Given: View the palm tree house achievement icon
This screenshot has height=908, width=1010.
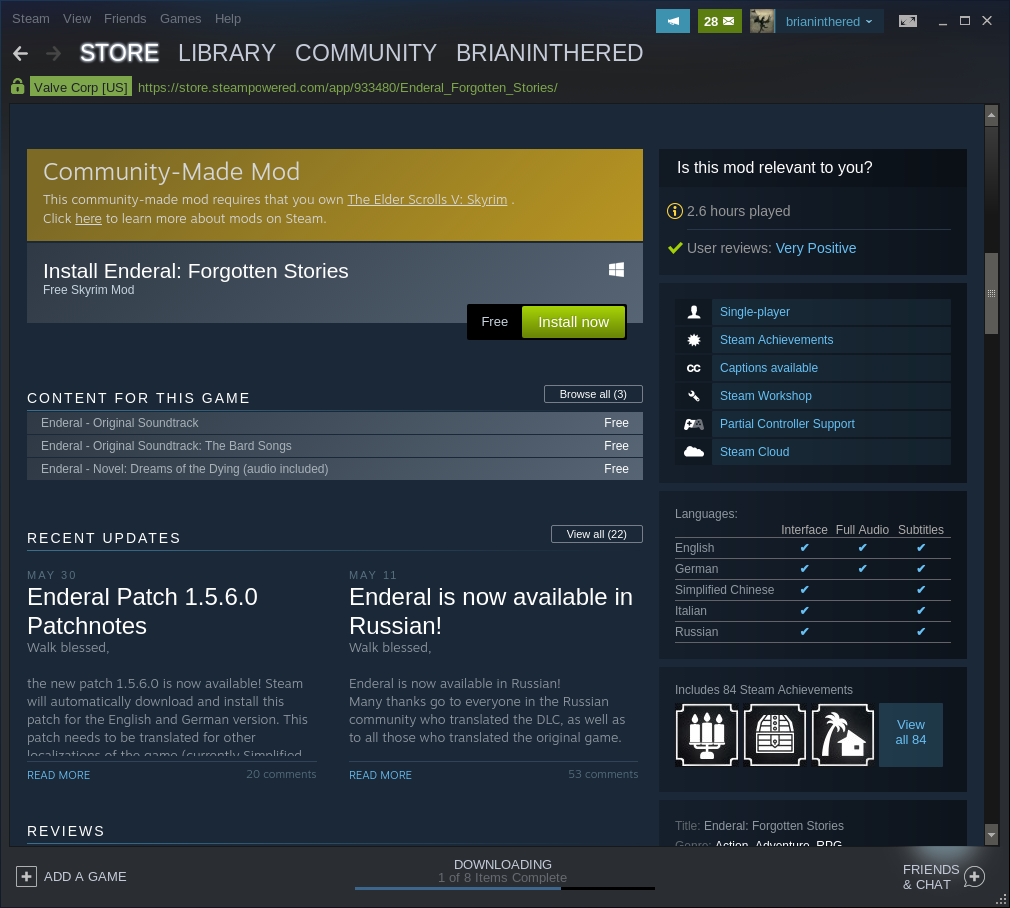Looking at the screenshot, I should coord(843,735).
